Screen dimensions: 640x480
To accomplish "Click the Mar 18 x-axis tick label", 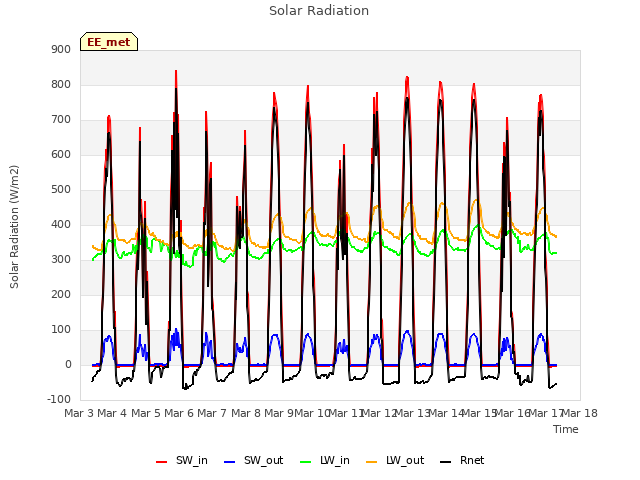I will coord(580,413).
